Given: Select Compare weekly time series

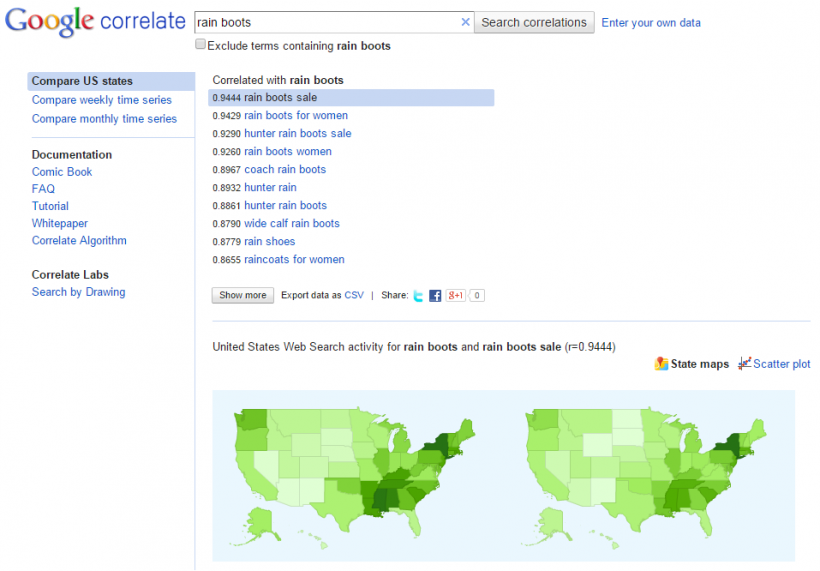Looking at the screenshot, I should pos(101,100).
